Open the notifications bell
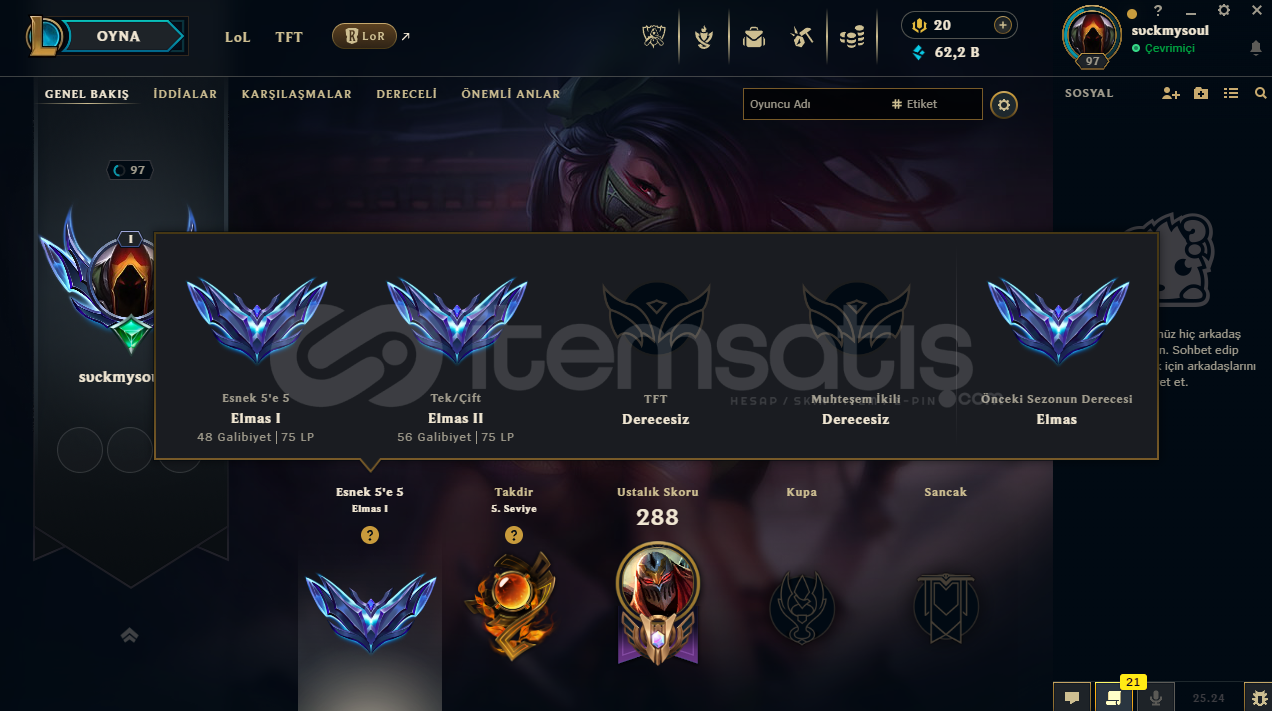 tap(1256, 48)
